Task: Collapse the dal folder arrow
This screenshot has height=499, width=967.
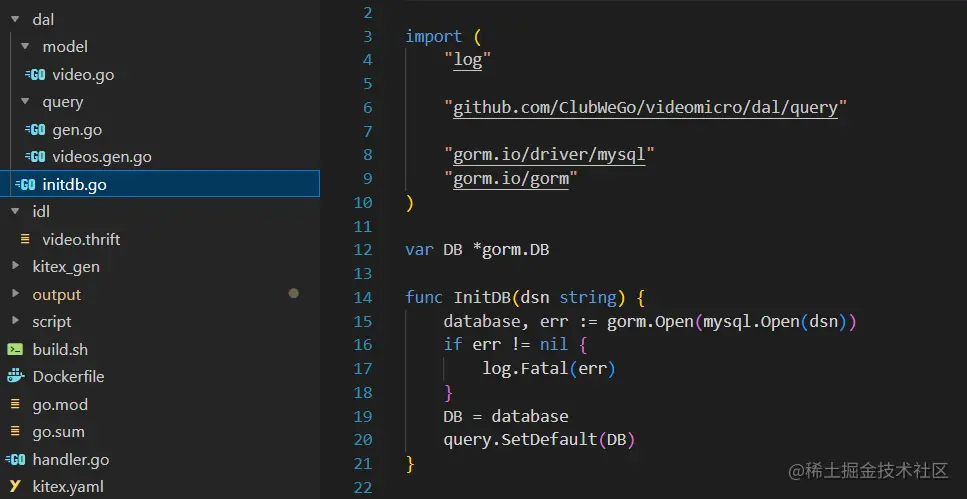Action: pyautogui.click(x=15, y=20)
